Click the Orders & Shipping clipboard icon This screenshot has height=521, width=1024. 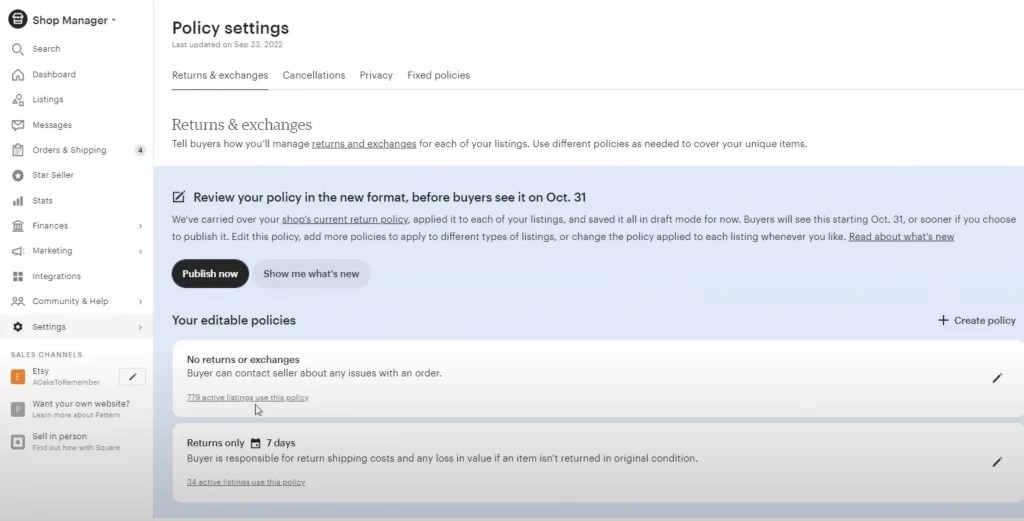click(18, 150)
